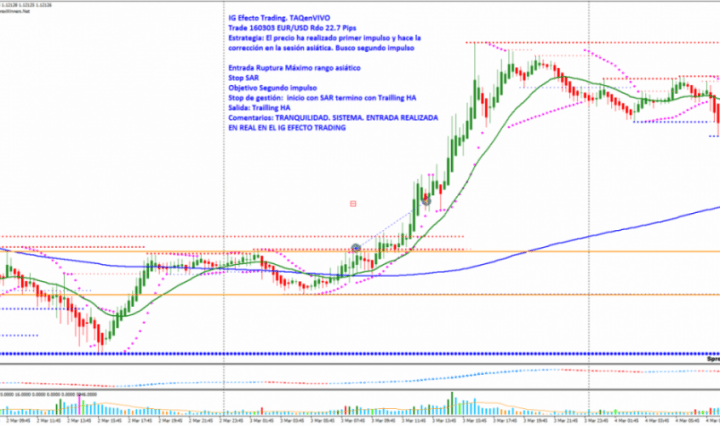
Task: Click the small red square marker on chart
Action: 353,203
